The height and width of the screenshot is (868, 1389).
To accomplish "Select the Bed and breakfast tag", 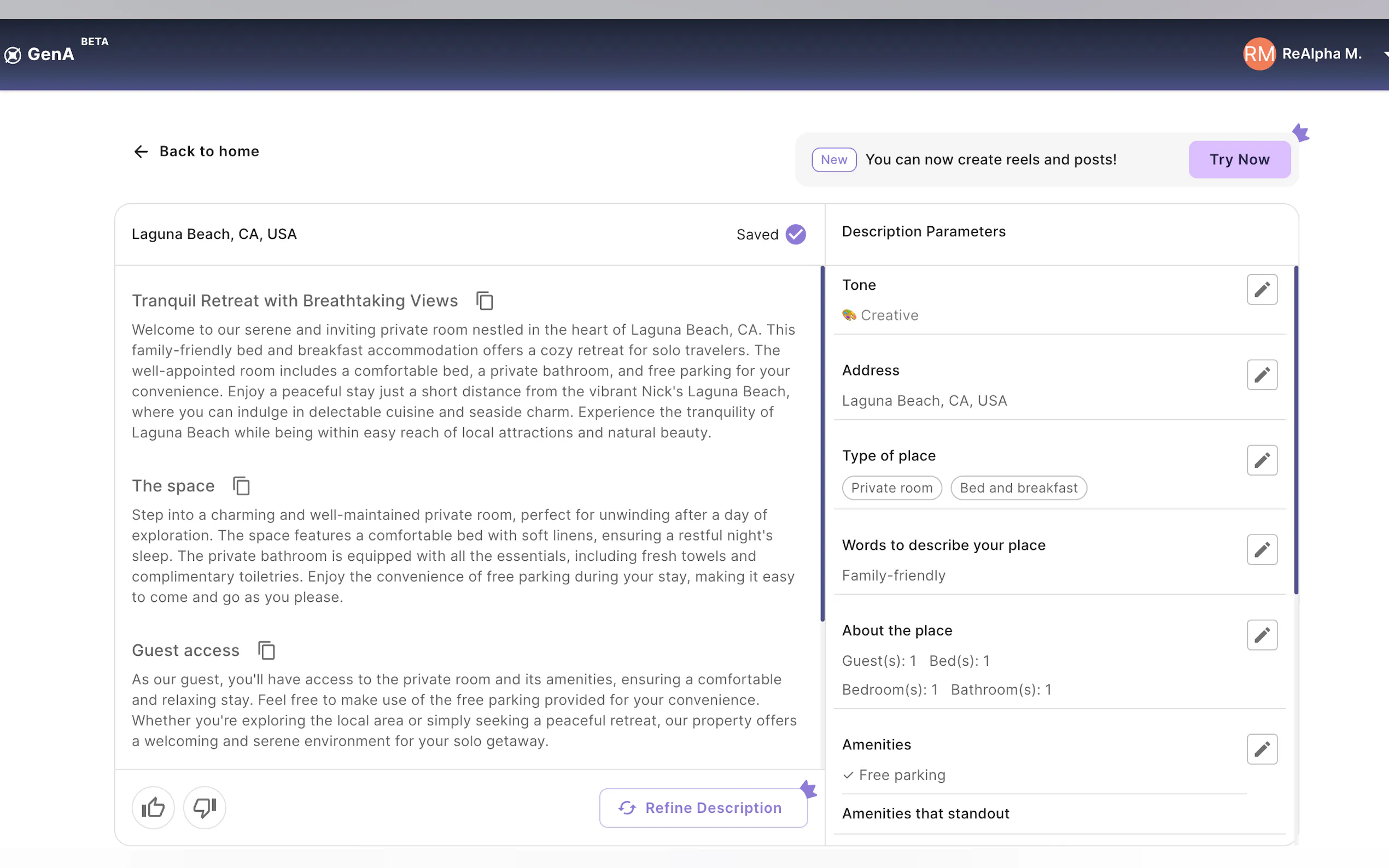I will tap(1018, 488).
